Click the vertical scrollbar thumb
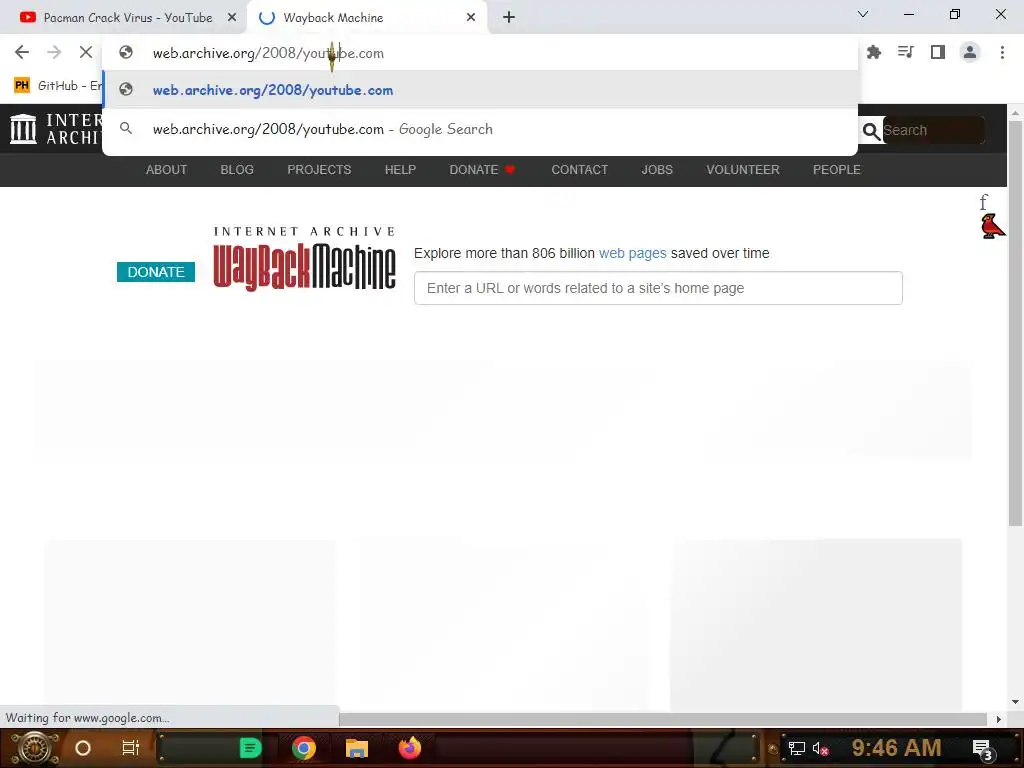Image resolution: width=1024 pixels, height=768 pixels. (x=1015, y=323)
